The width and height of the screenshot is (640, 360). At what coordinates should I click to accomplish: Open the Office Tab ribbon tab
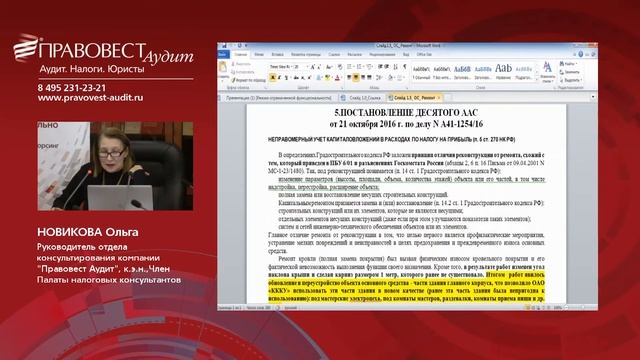point(424,54)
